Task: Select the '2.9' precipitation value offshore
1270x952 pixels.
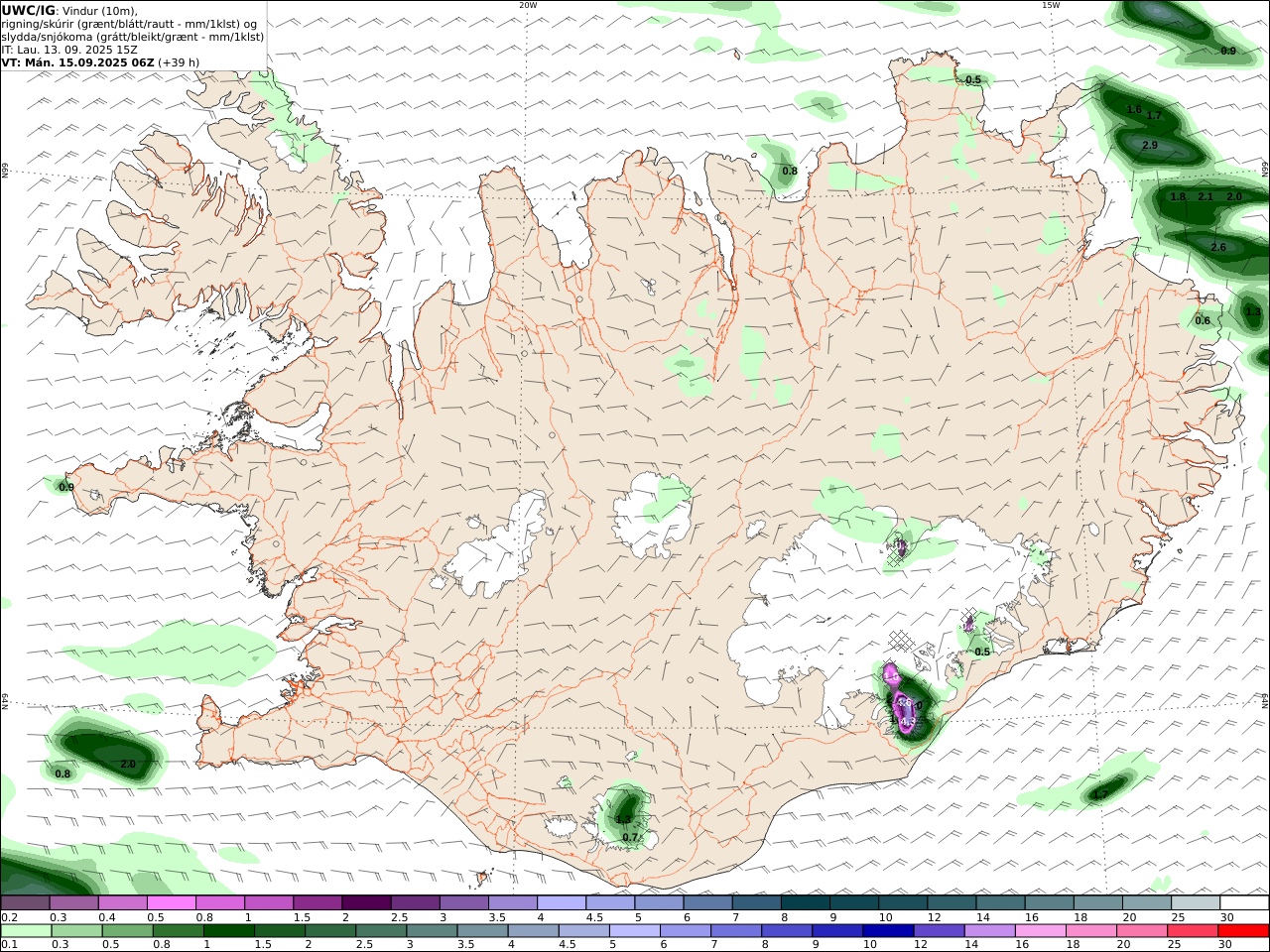Action: (x=1150, y=146)
